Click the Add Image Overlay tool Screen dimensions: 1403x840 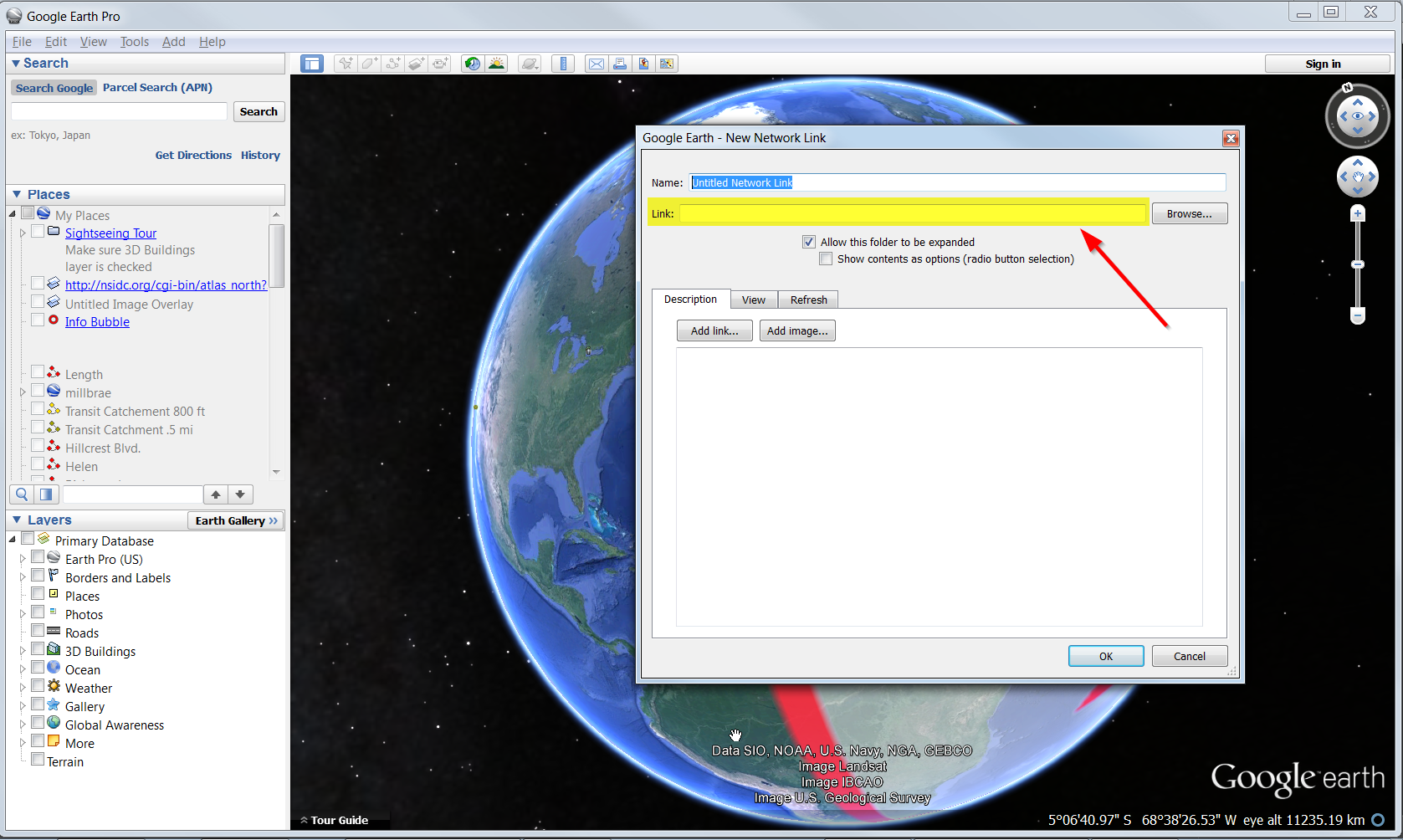(x=416, y=64)
